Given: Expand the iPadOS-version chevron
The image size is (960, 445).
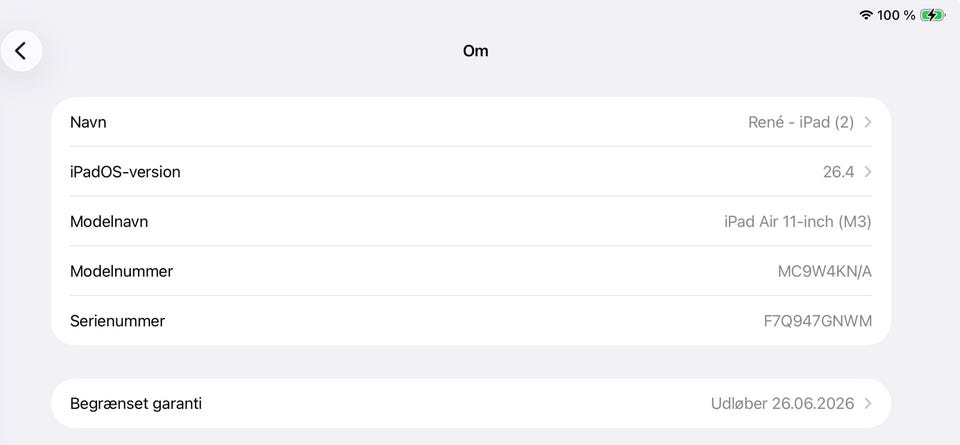Looking at the screenshot, I should pyautogui.click(x=868, y=172).
